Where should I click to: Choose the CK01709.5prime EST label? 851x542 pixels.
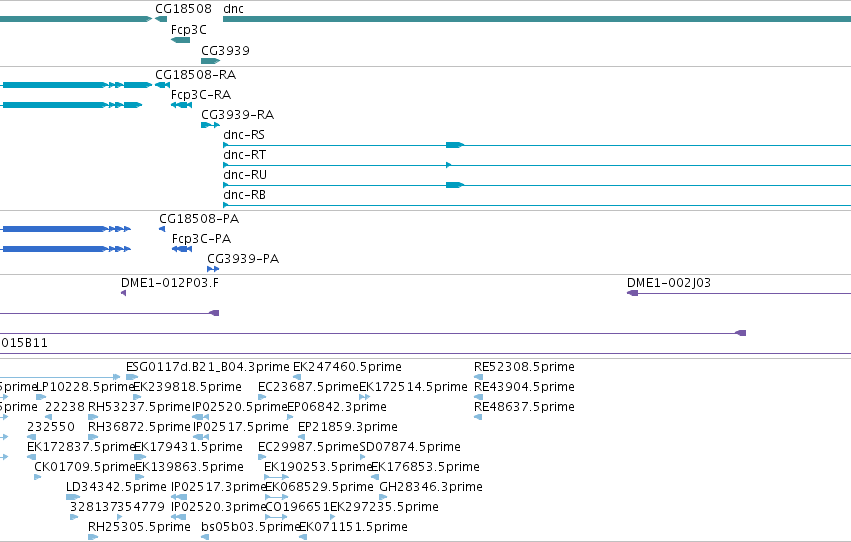[x=85, y=467]
